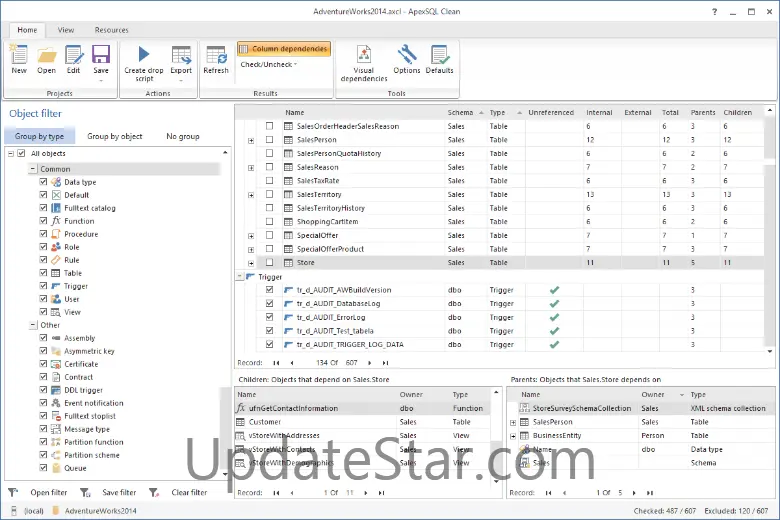
Task: Go to first record in main grid
Action: coord(276,363)
